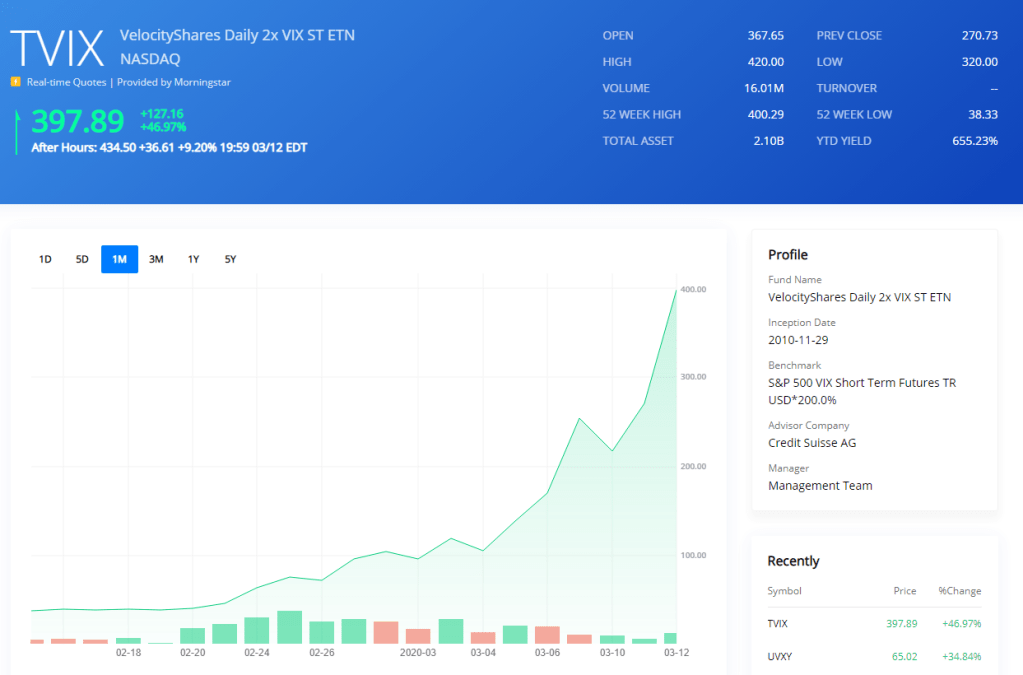Change chart to 1Y view
Image resolution: width=1023 pixels, height=675 pixels.
point(193,259)
